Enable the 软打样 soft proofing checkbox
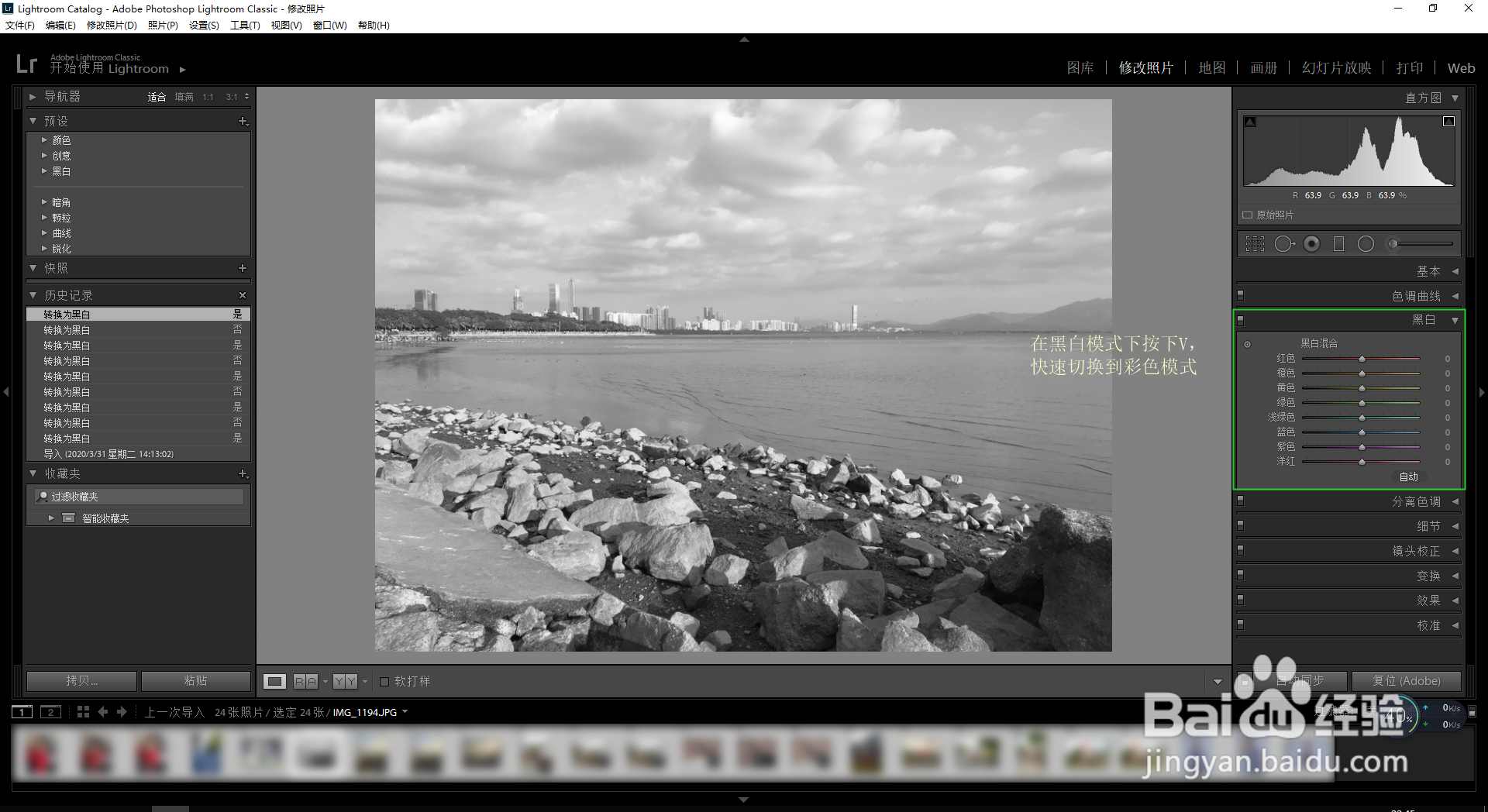The width and height of the screenshot is (1488, 812). 385,681
